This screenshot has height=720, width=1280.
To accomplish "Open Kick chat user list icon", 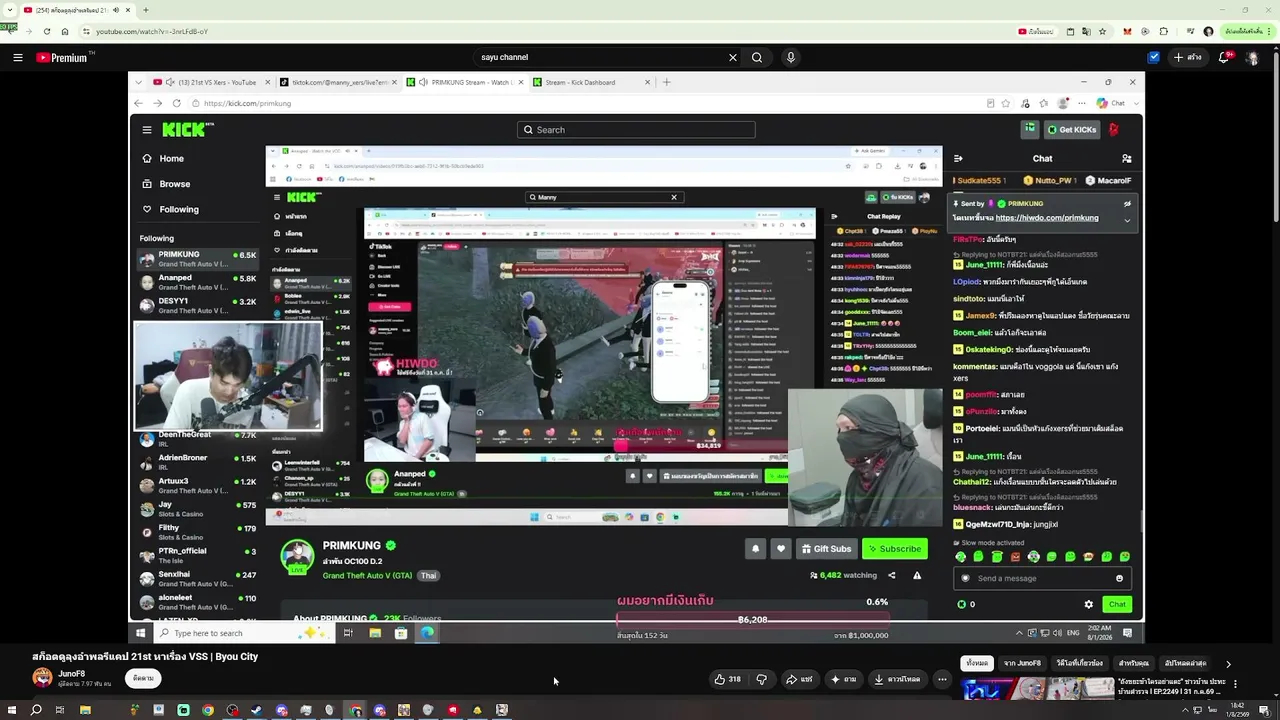I will coord(1127,158).
